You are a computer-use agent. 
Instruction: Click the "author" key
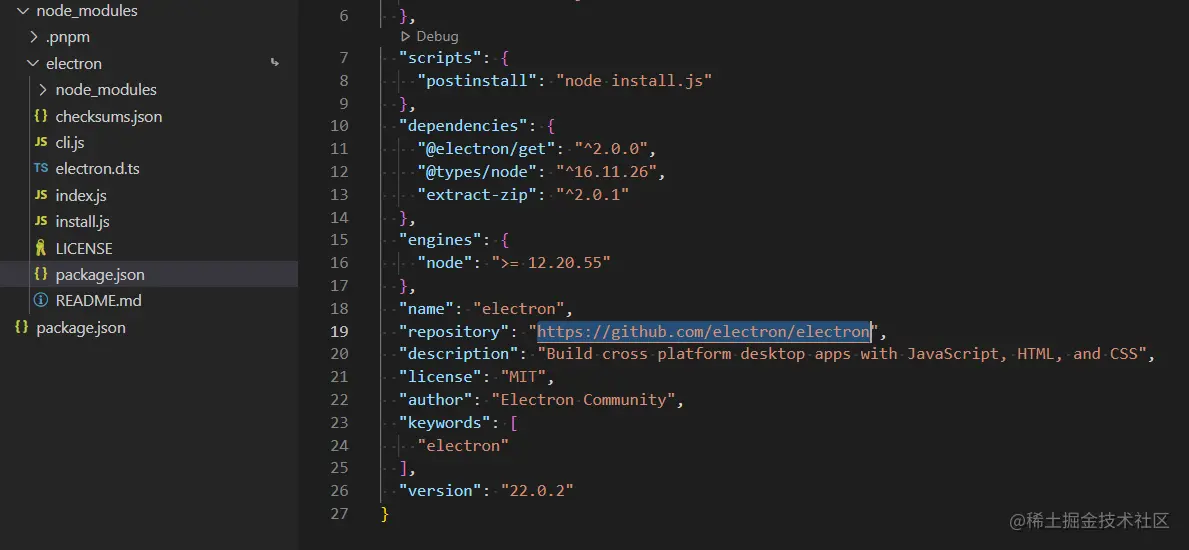click(436, 400)
